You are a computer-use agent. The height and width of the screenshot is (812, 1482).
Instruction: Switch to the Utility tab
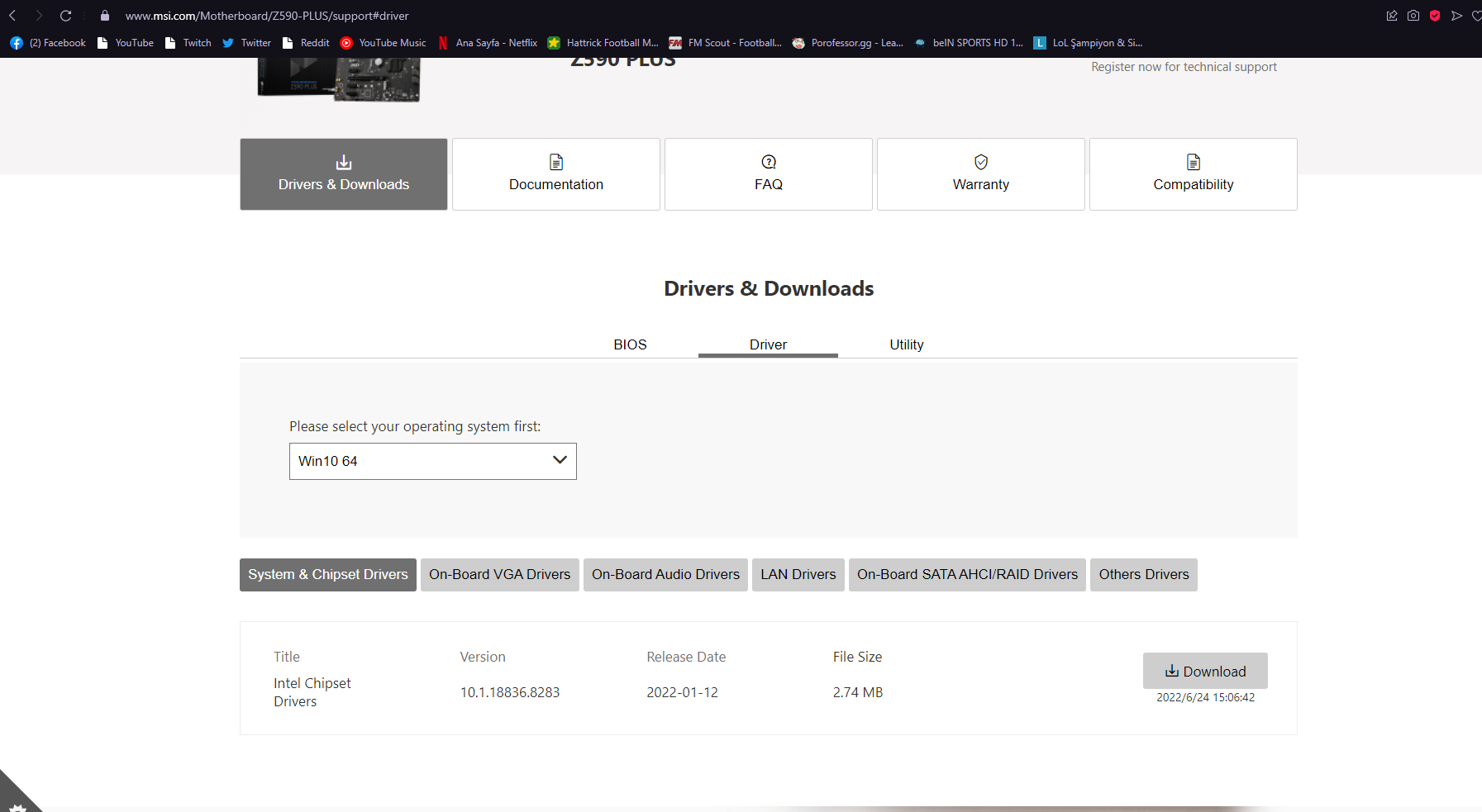pos(907,344)
